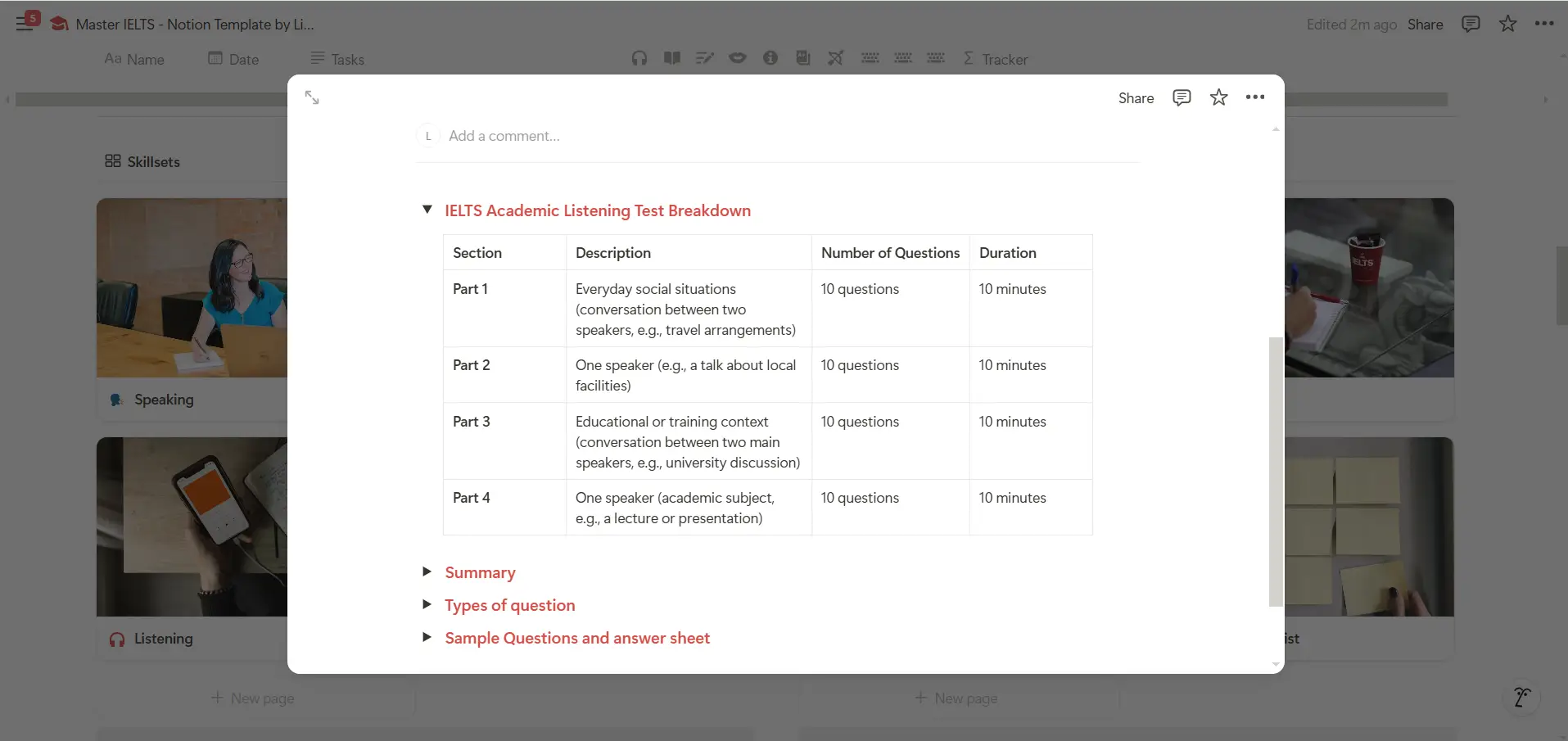Click the Tracker column header
This screenshot has width=1568, height=741.
click(996, 59)
